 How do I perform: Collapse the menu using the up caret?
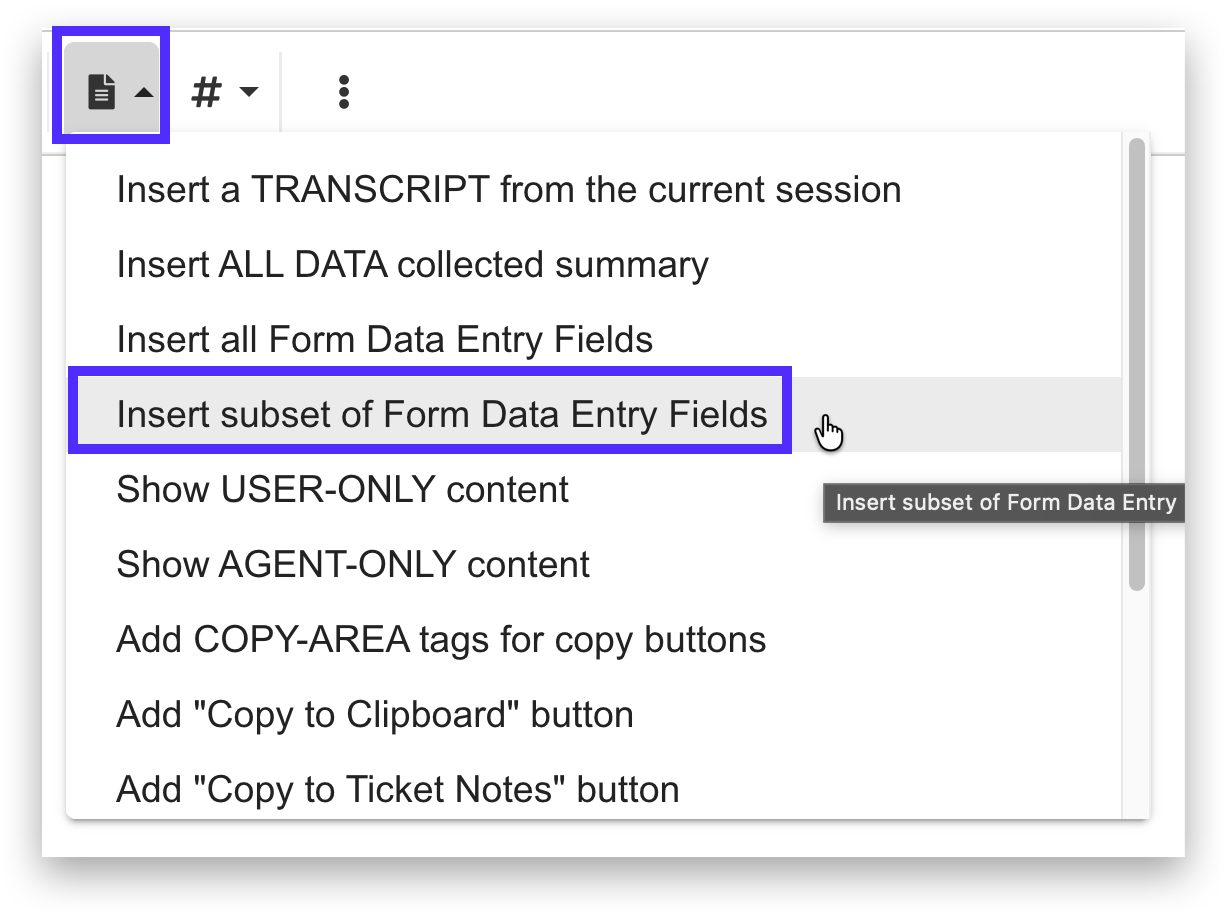(x=144, y=93)
